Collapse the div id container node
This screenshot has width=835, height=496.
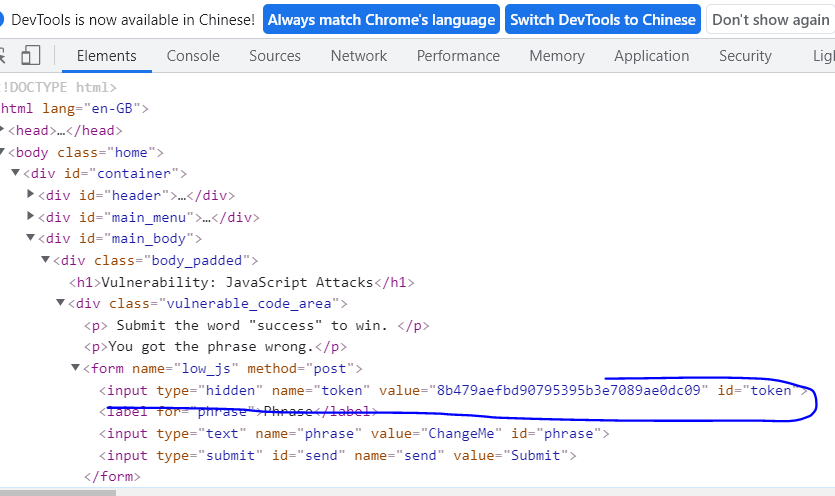pyautogui.click(x=15, y=173)
